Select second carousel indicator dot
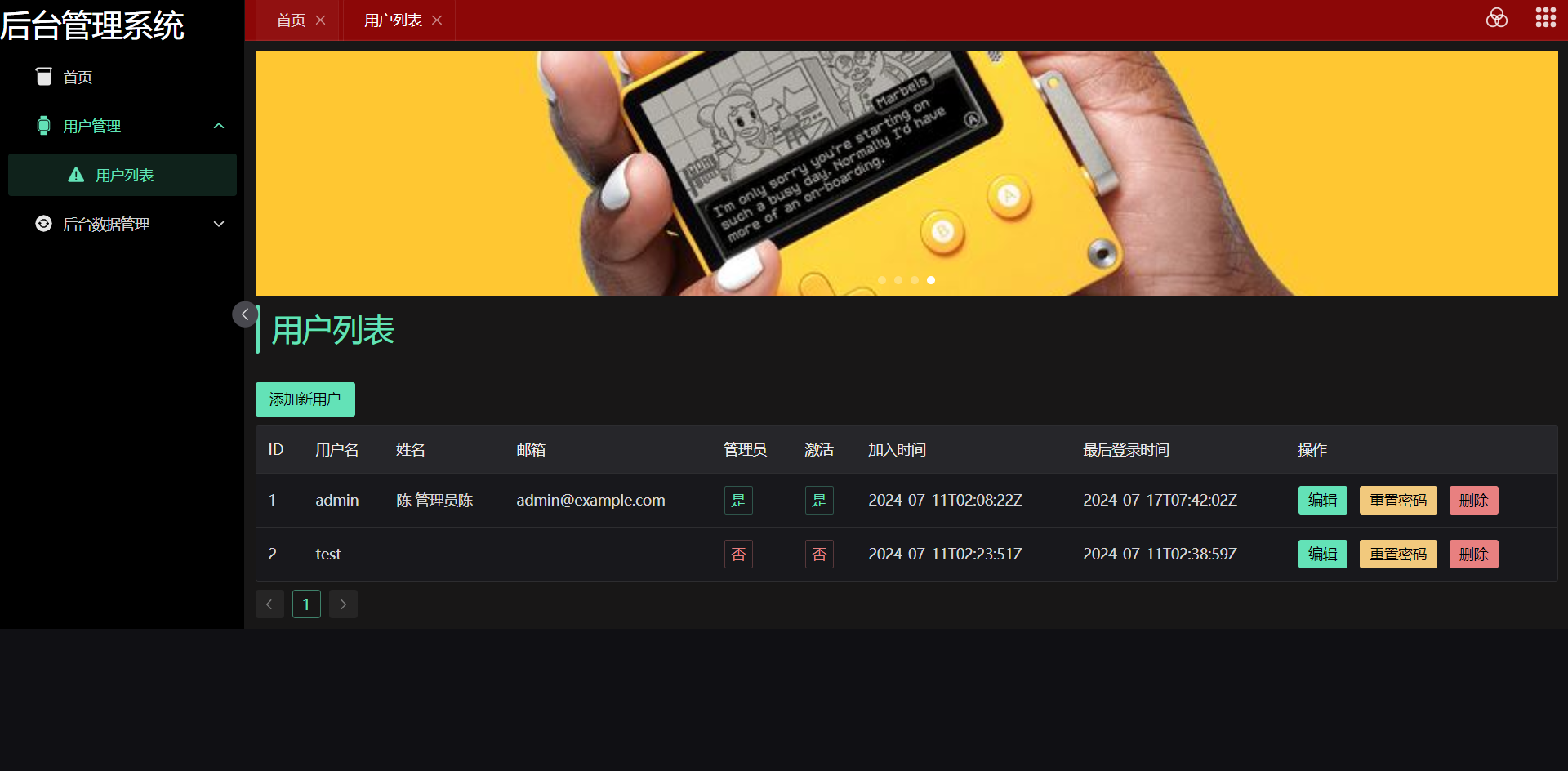 click(898, 280)
